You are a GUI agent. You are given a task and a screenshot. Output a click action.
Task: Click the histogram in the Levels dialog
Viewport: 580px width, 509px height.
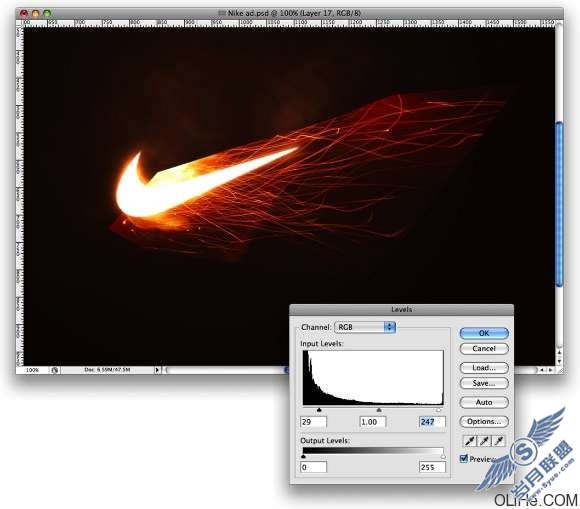coord(373,378)
